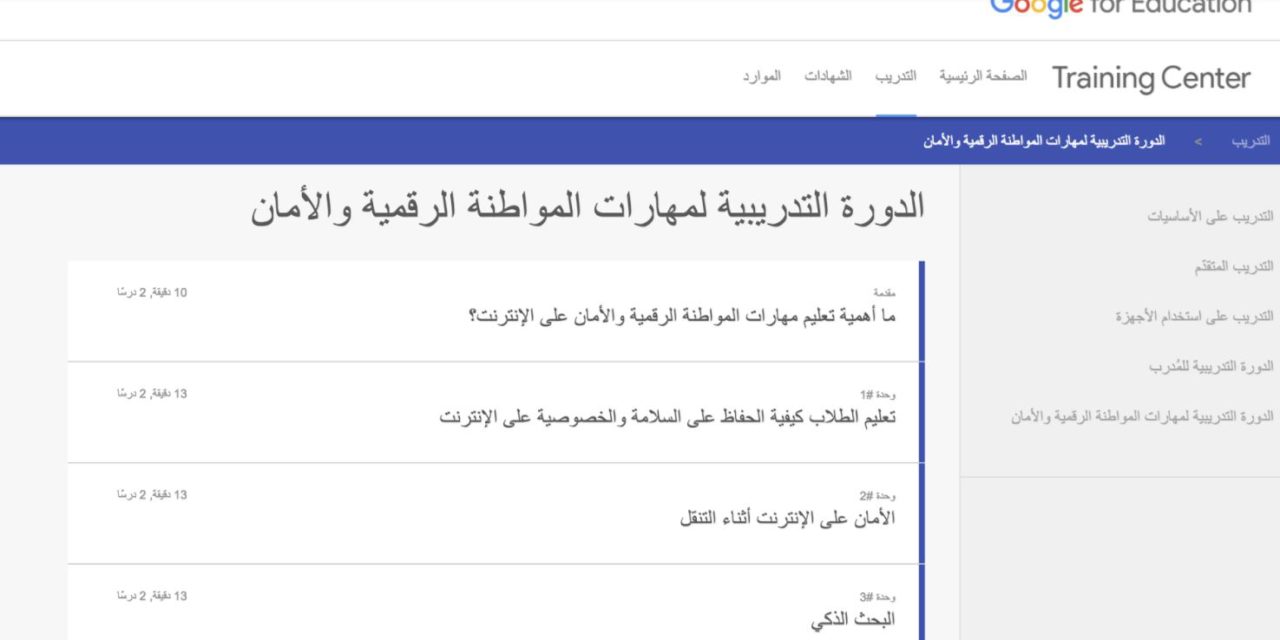Open the الصفحة الرئيسية nav tab
Screen dimensions: 1280x640
982,76
